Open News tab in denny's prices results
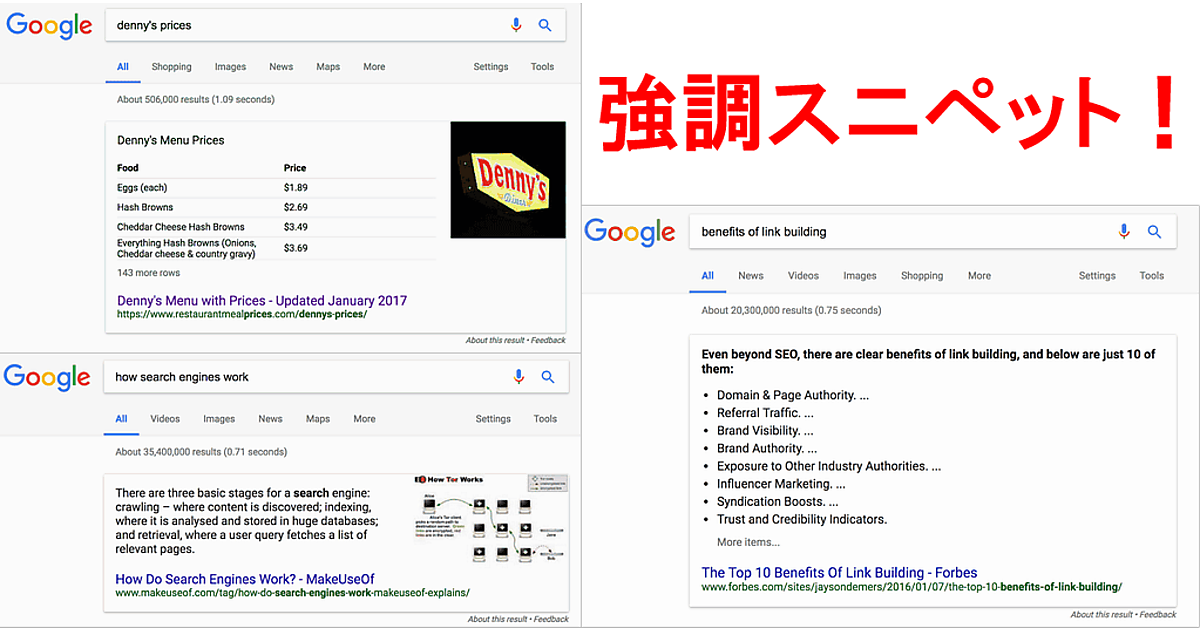The image size is (1200, 630). (x=281, y=67)
